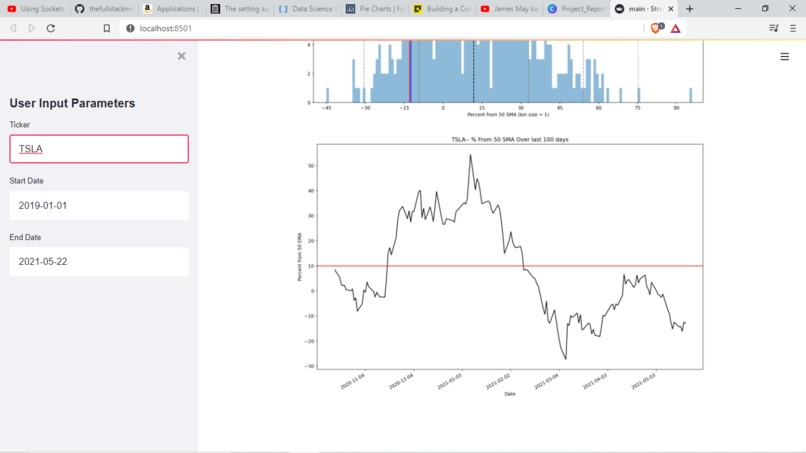Switch to The setting su... tab

click(240, 9)
